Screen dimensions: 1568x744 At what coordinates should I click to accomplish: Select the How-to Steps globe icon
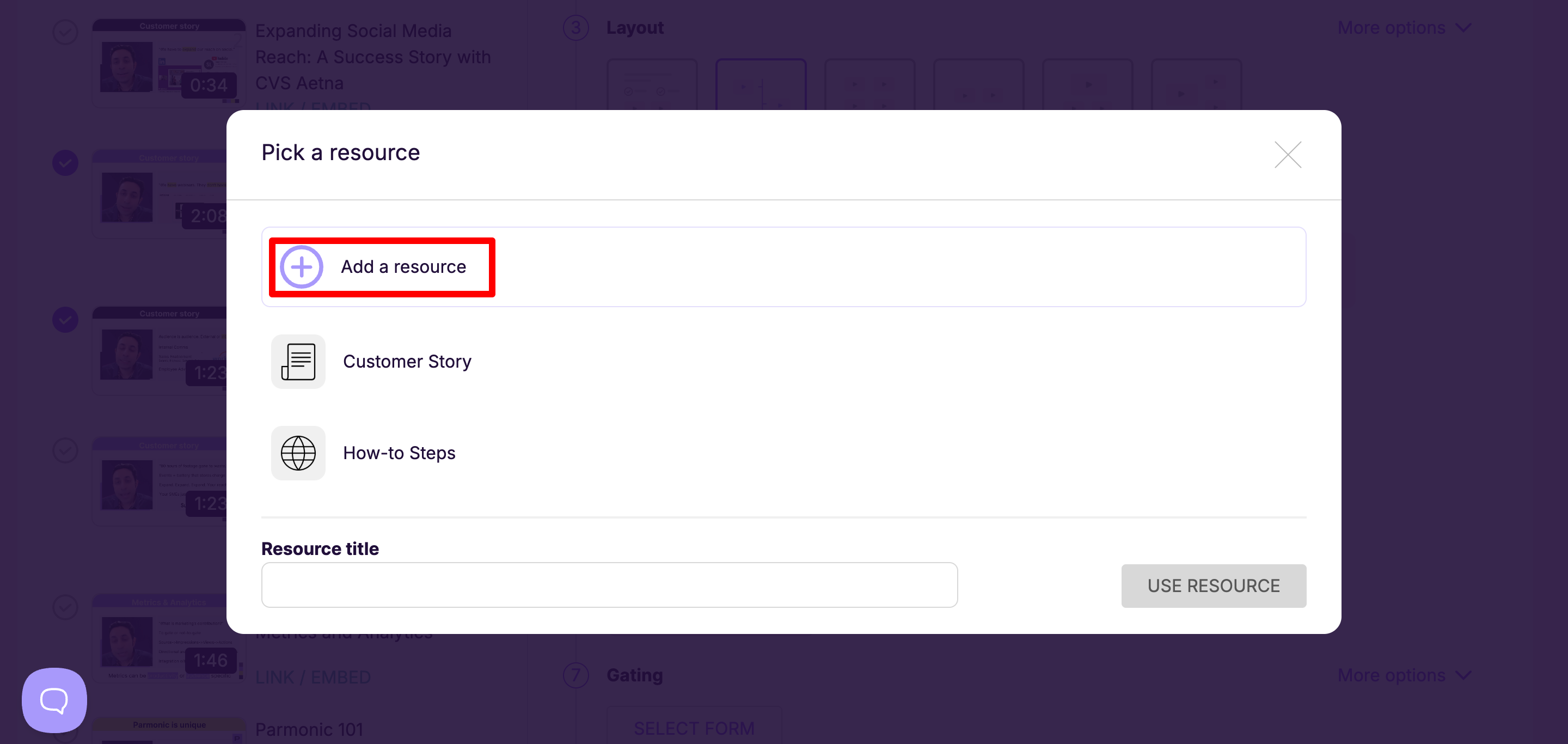coord(298,453)
